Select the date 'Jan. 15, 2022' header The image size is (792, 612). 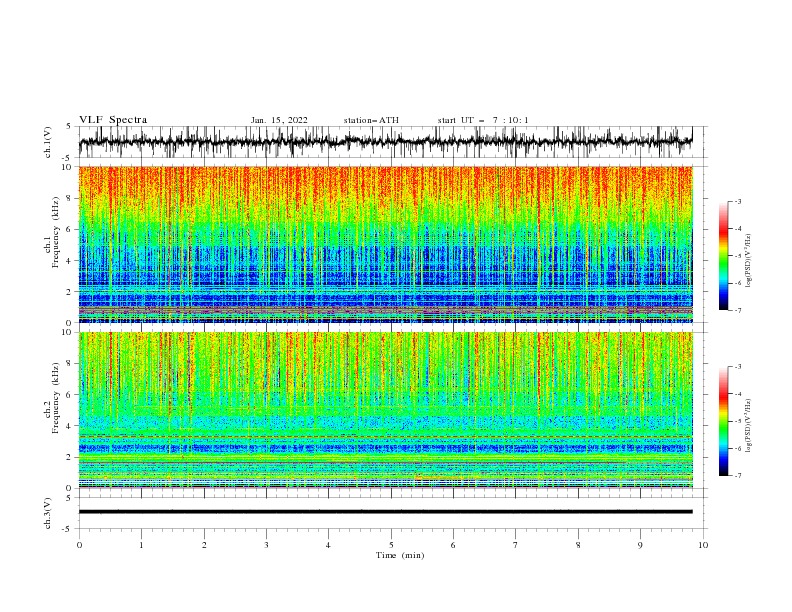pos(279,120)
